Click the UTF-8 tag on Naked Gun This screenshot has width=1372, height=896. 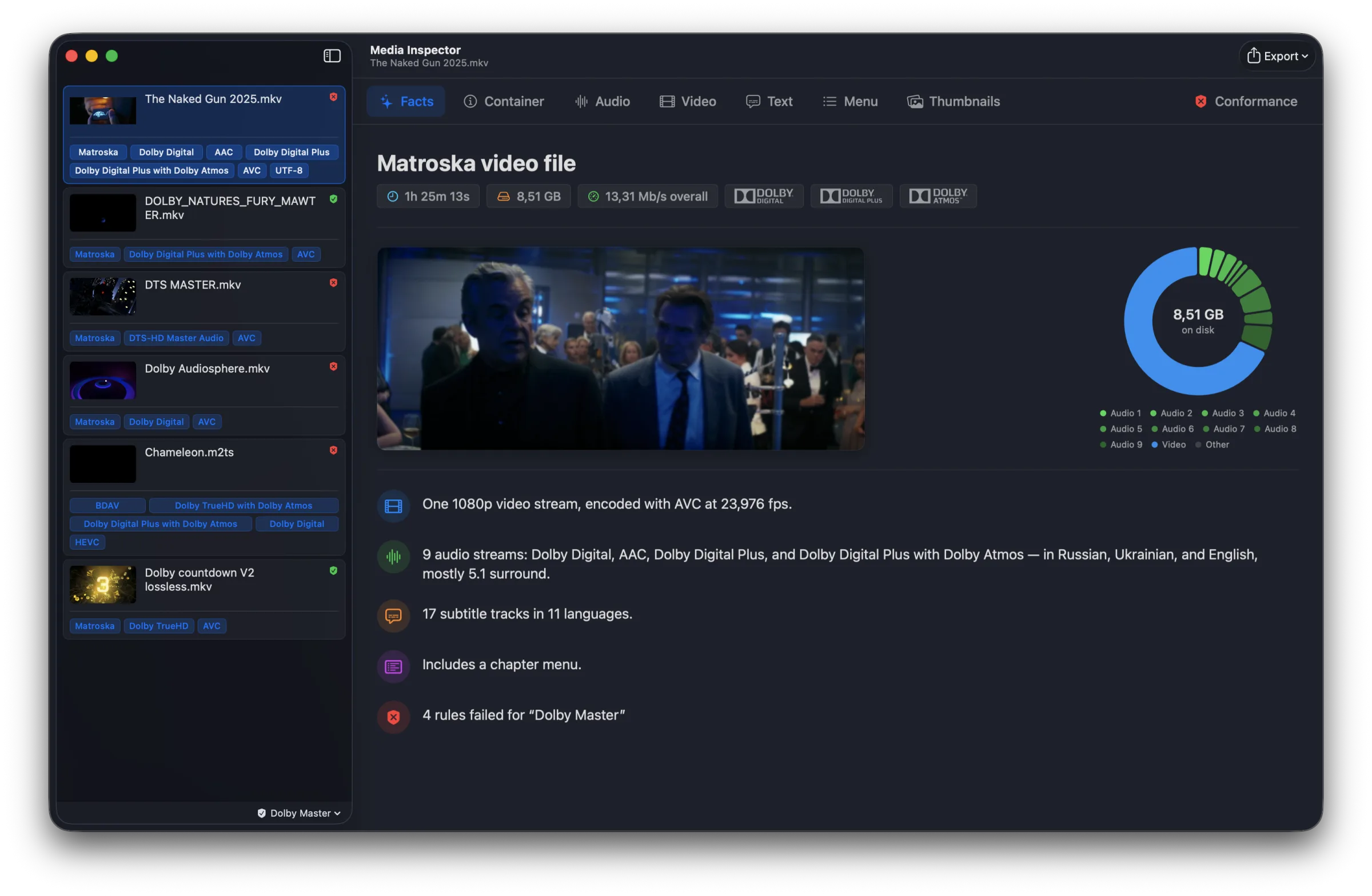(289, 170)
